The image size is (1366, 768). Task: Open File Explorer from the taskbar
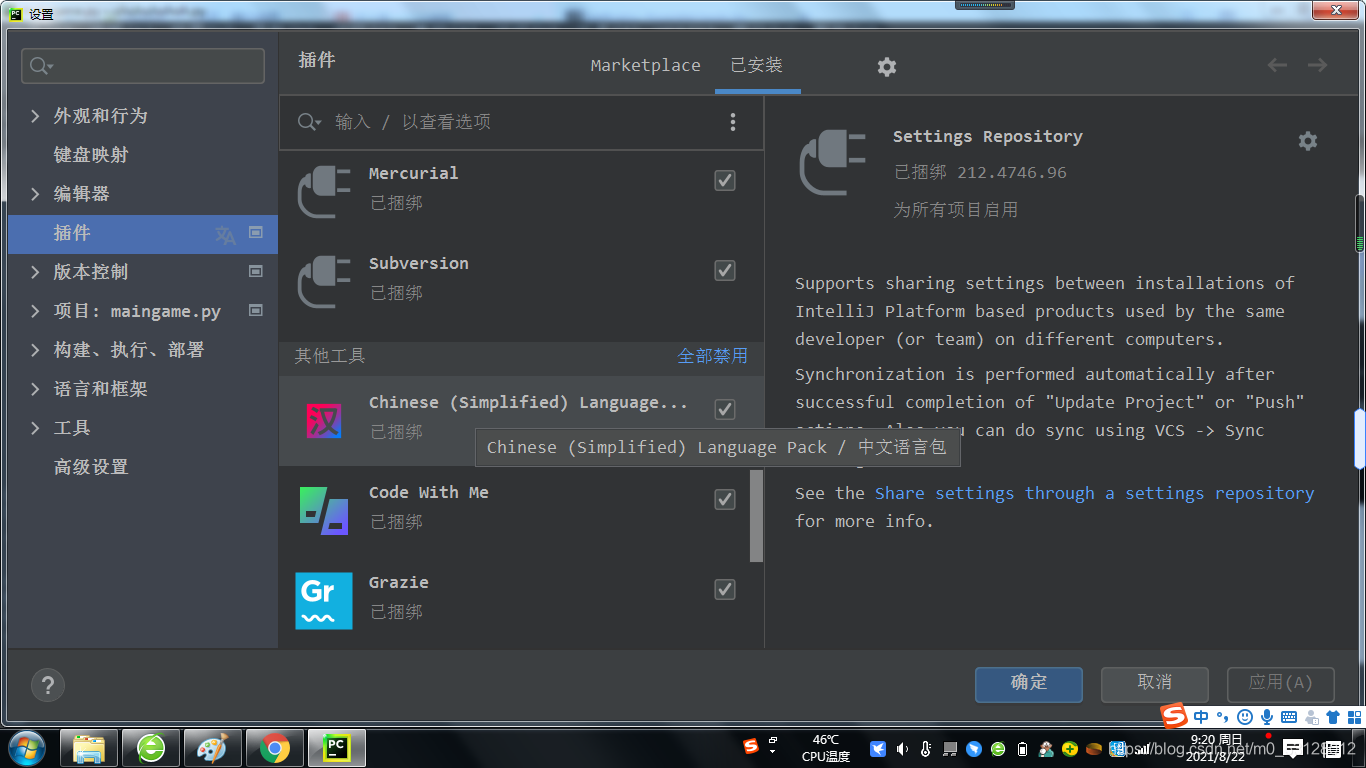point(89,748)
